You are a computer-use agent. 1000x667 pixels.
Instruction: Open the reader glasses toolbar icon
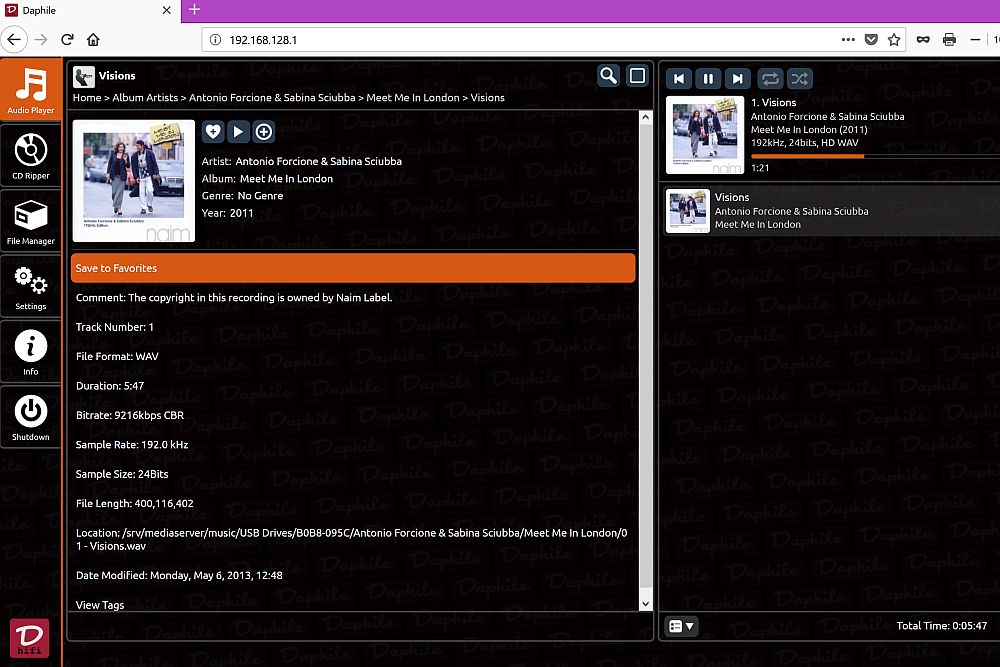pyautogui.click(x=923, y=40)
